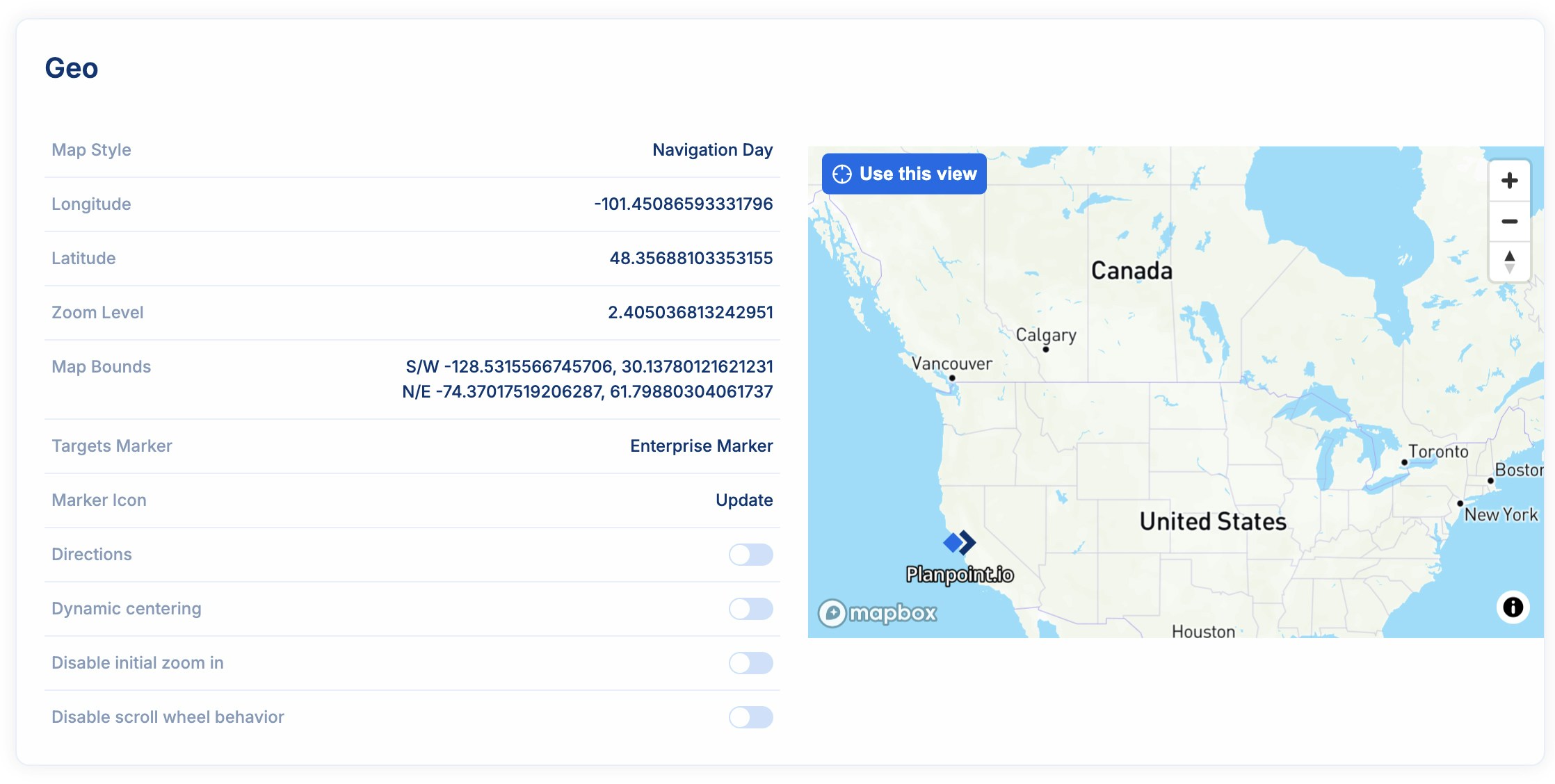Enable Disable scroll wheel behavior switch

point(750,717)
